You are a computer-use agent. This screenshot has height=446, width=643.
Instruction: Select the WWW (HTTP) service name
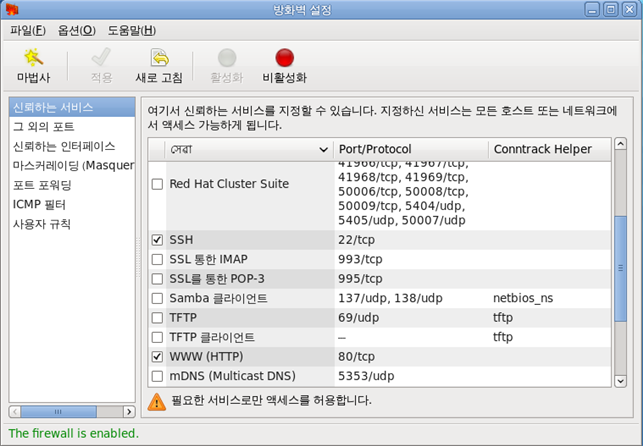coord(206,357)
